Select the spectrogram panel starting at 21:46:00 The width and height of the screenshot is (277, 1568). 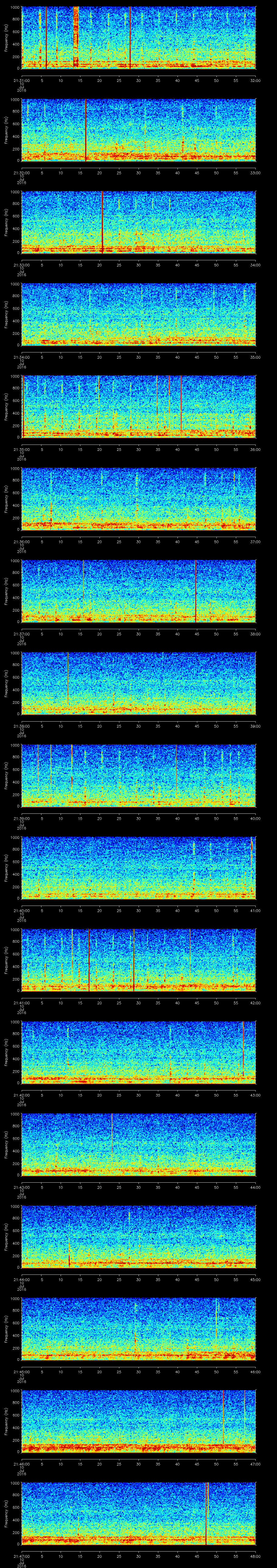138,1421
